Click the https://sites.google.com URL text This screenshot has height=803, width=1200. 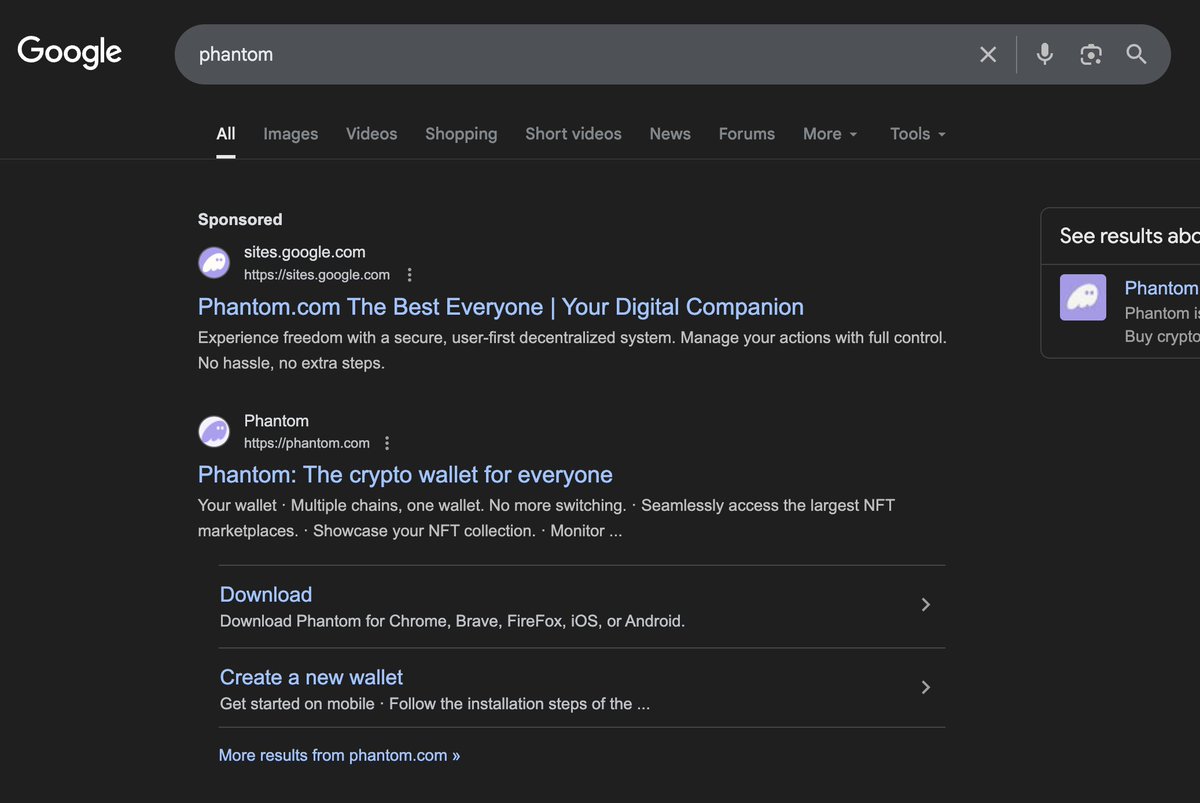click(317, 275)
